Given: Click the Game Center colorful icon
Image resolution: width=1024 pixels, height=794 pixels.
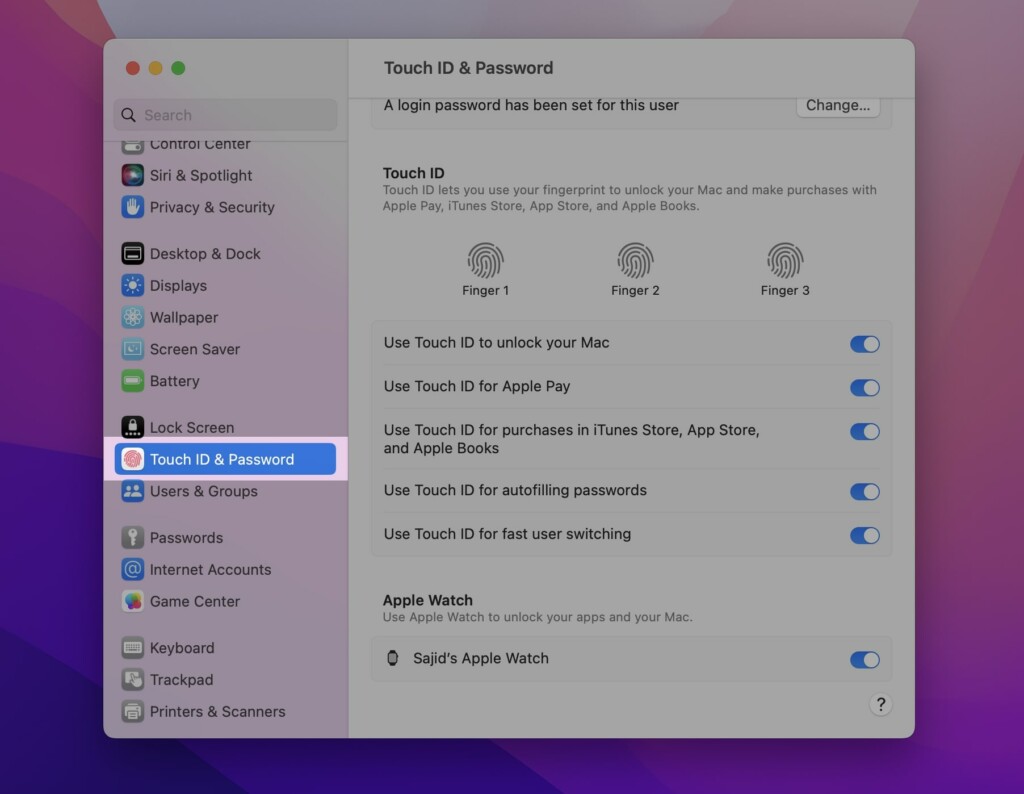Looking at the screenshot, I should coord(133,601).
